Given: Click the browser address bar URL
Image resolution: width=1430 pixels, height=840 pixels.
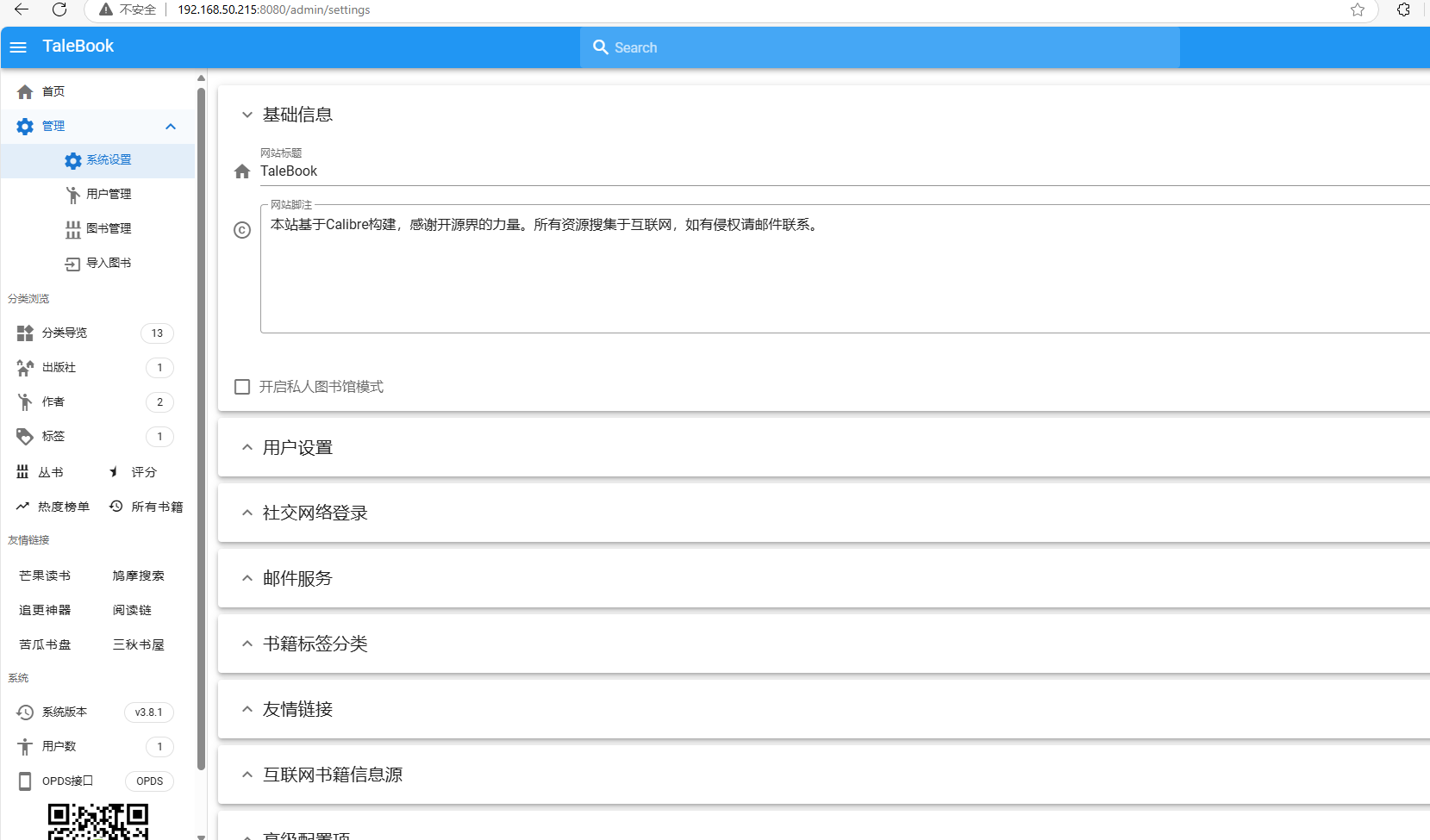Looking at the screenshot, I should 274,9.
